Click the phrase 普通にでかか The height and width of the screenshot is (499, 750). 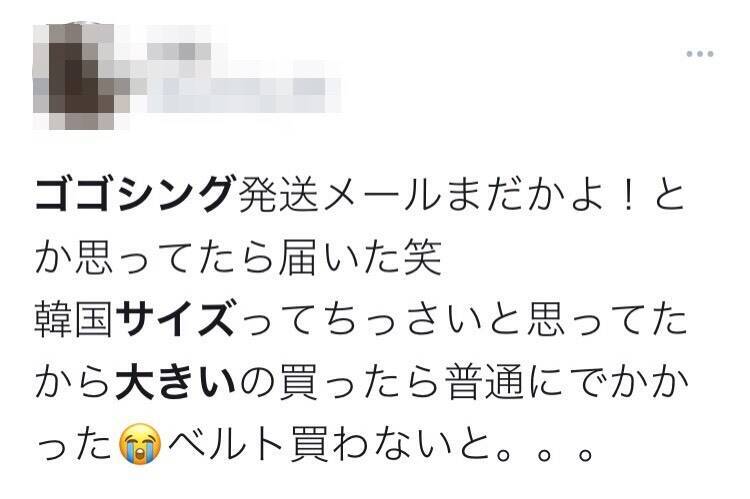pos(564,384)
